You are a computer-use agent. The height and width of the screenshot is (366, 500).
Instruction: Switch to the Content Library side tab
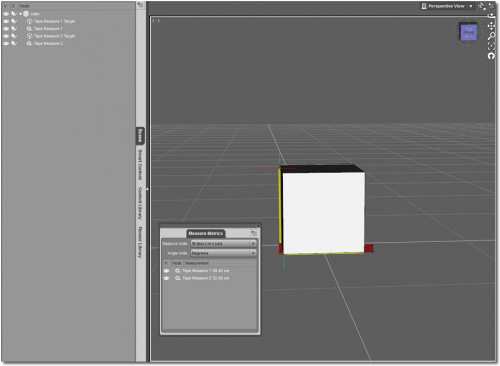point(140,203)
